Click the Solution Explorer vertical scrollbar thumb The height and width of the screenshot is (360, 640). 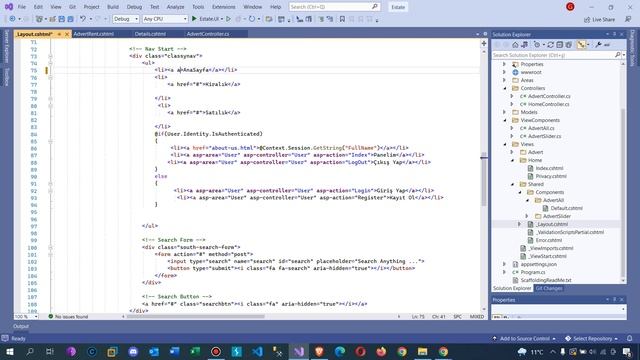pyautogui.click(x=623, y=192)
